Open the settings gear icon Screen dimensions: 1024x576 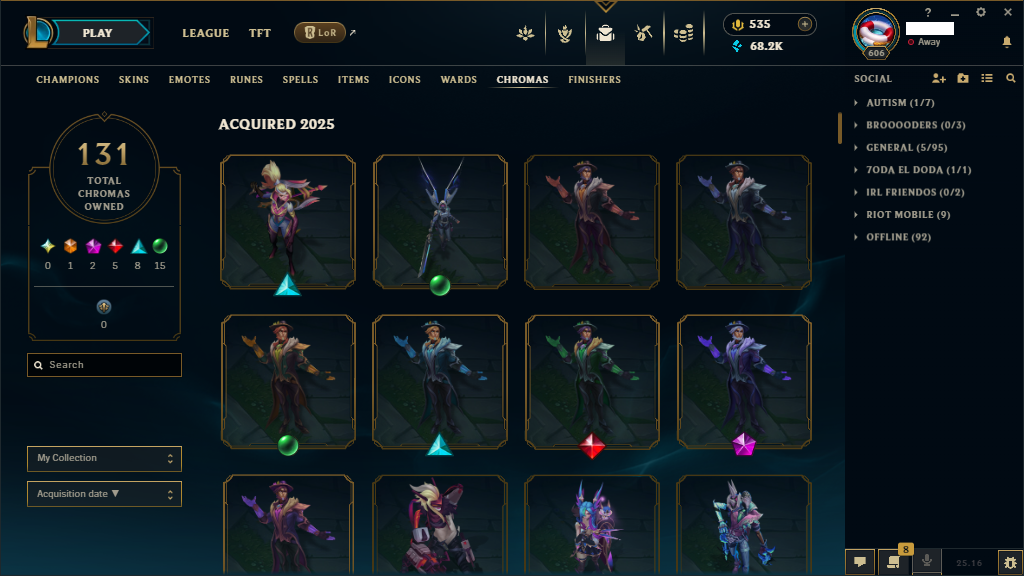tap(981, 12)
